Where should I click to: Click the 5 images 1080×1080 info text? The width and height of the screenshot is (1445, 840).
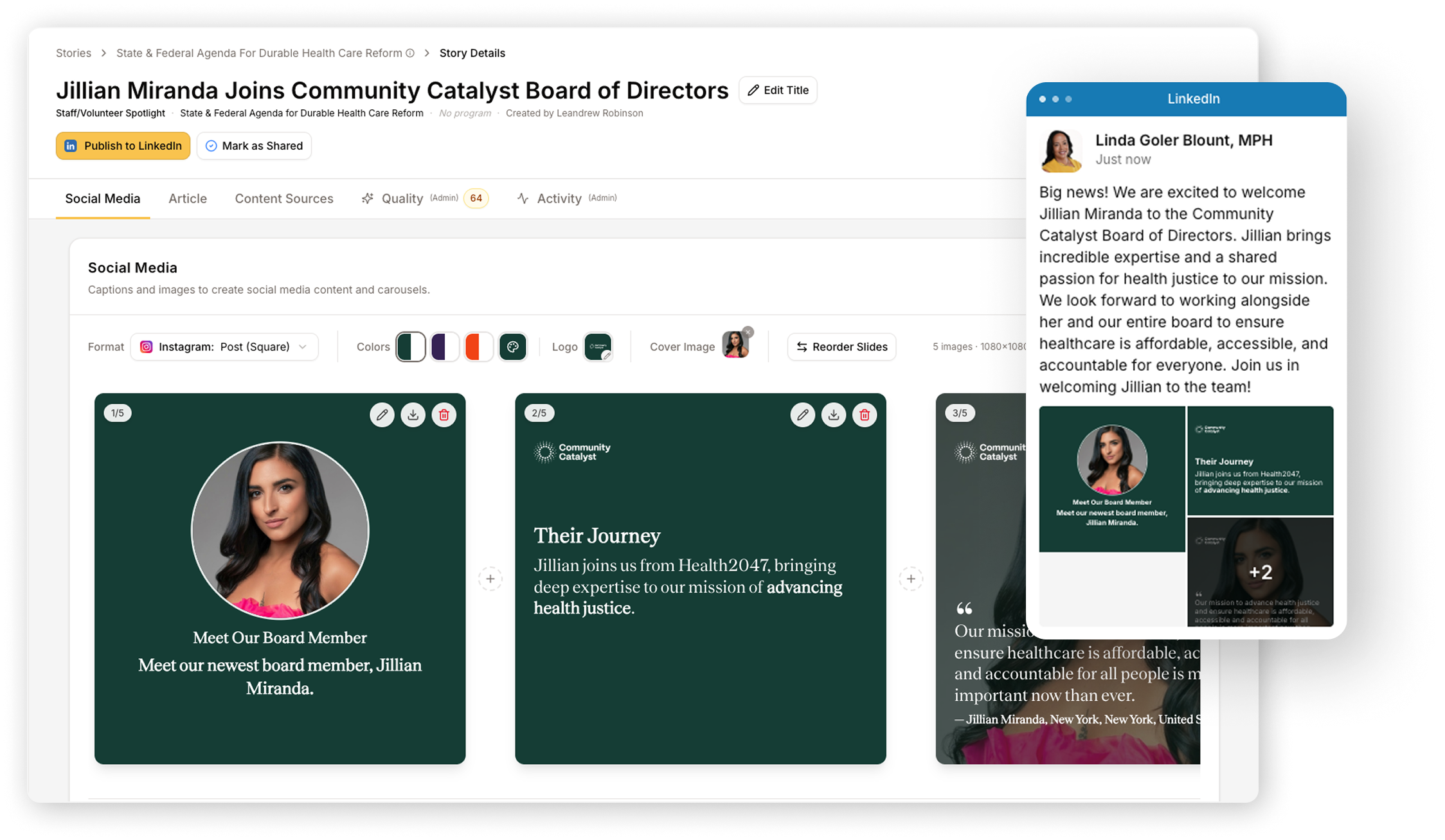pos(979,347)
